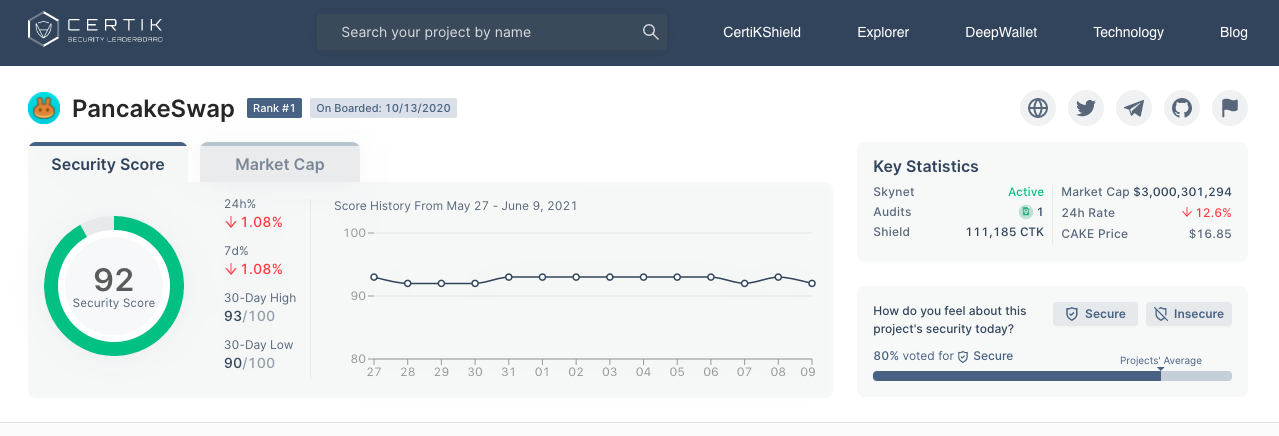Click the CertiK Security Leaderboard logo
The image size is (1279, 436).
(95, 29)
